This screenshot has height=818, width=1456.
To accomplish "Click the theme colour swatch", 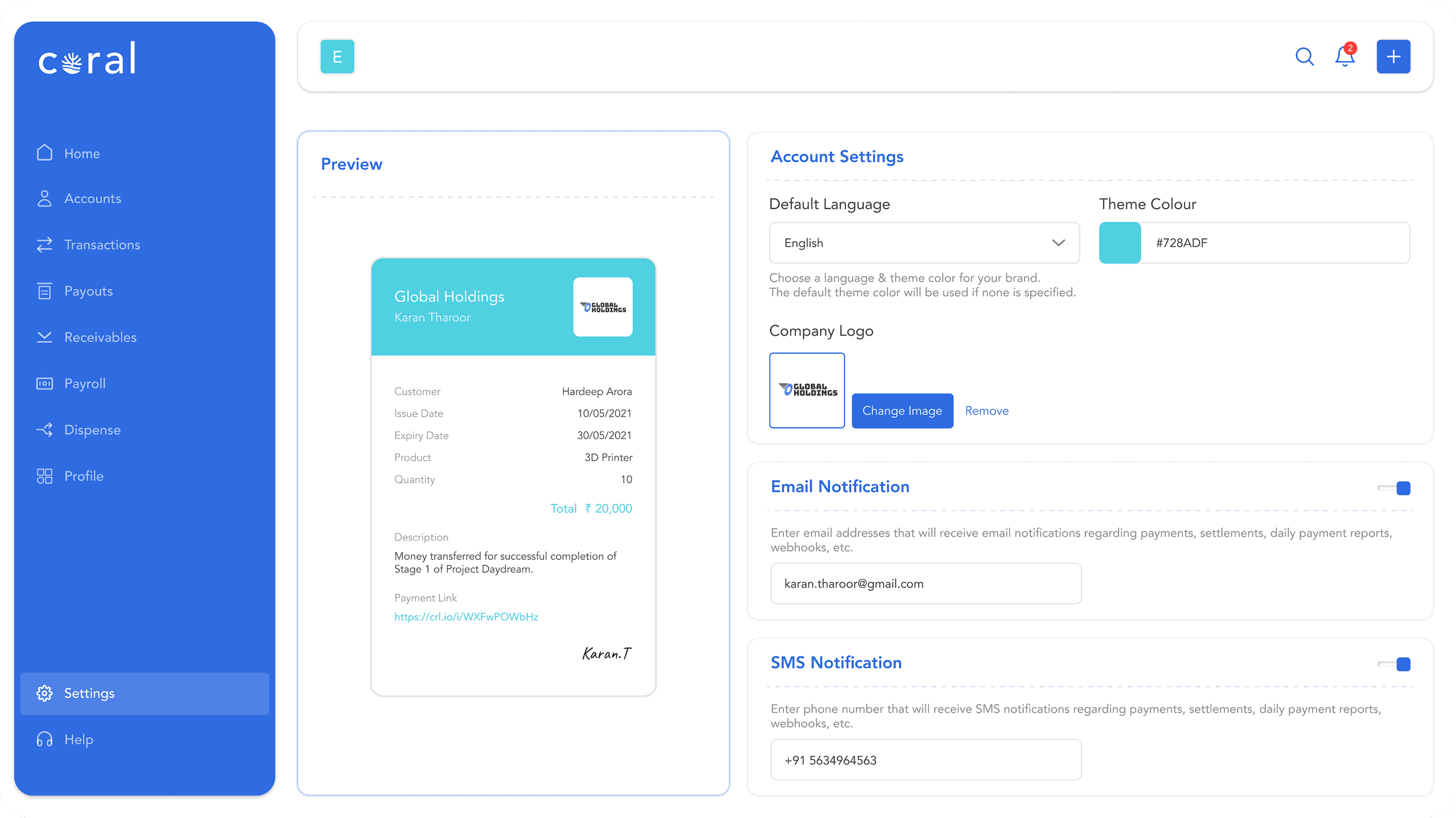I will (x=1119, y=243).
